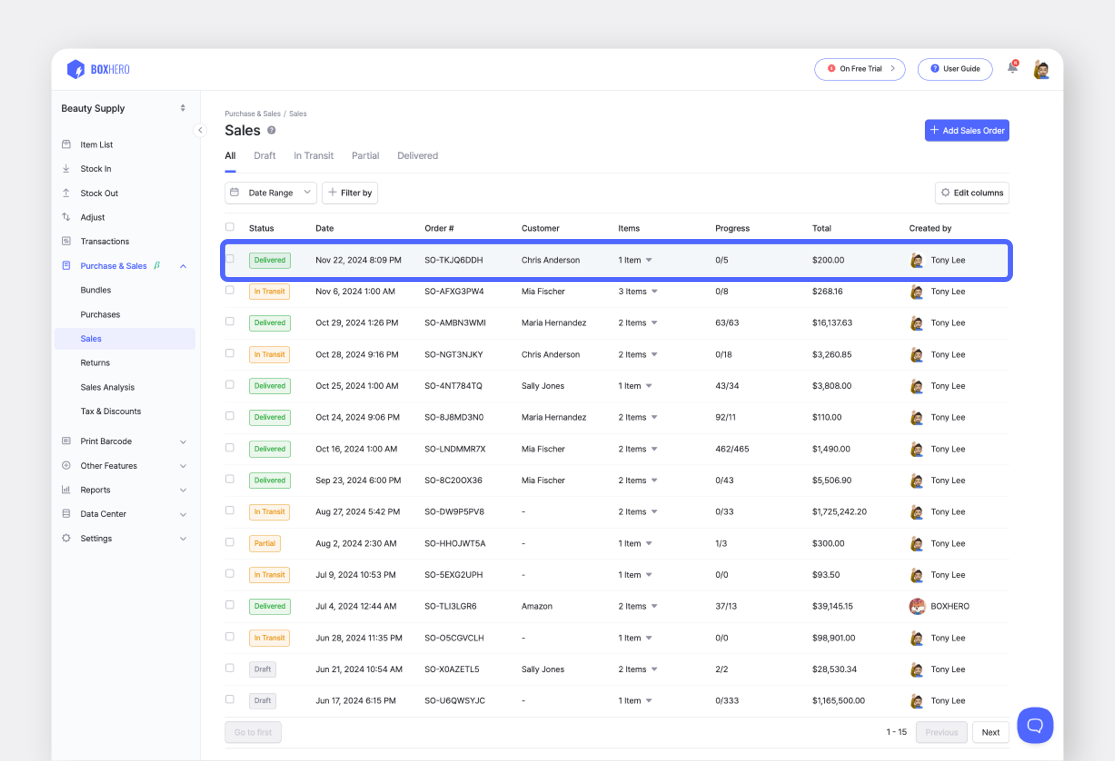Open the Draft tab

pos(264,155)
